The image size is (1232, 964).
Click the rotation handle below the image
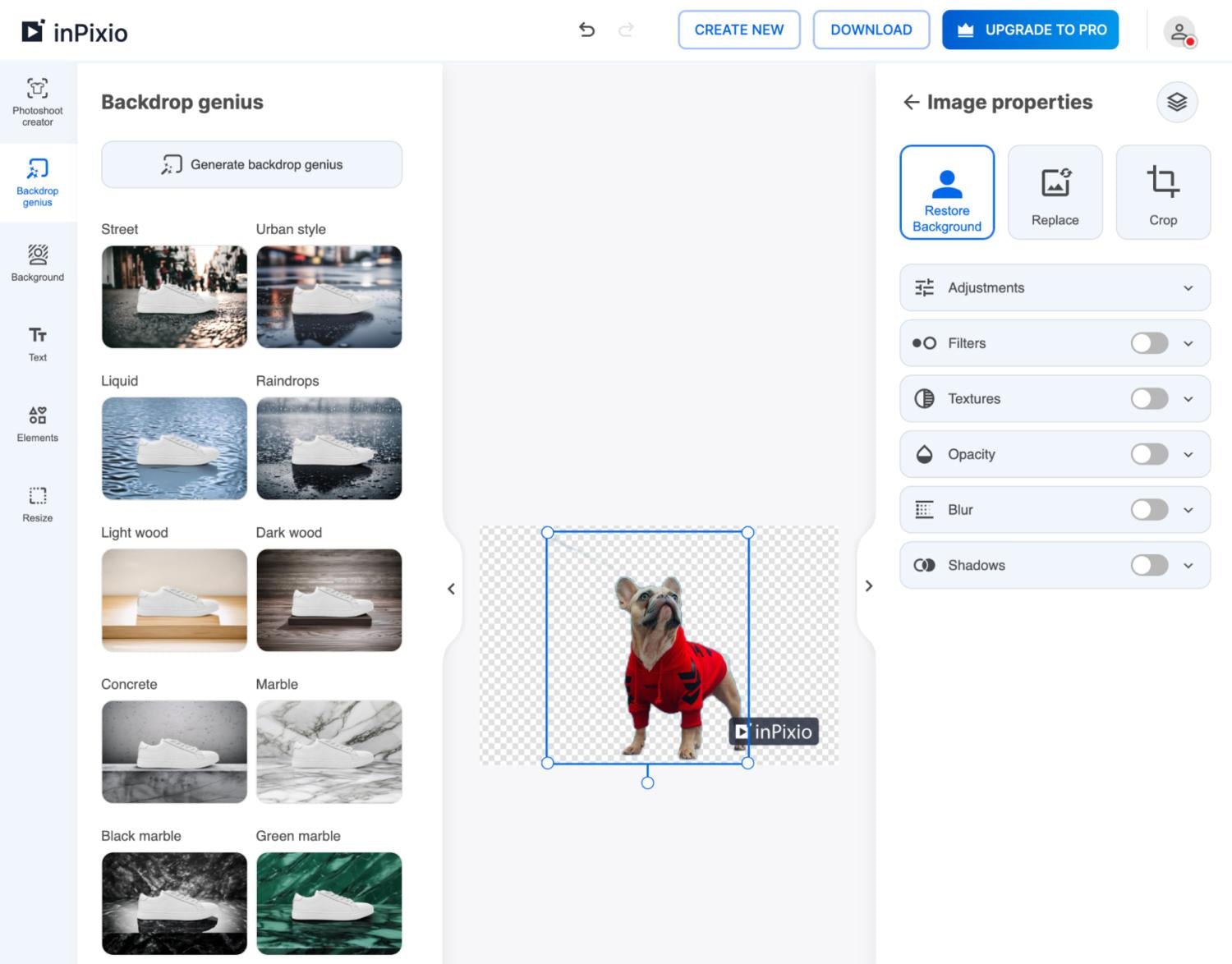[647, 783]
